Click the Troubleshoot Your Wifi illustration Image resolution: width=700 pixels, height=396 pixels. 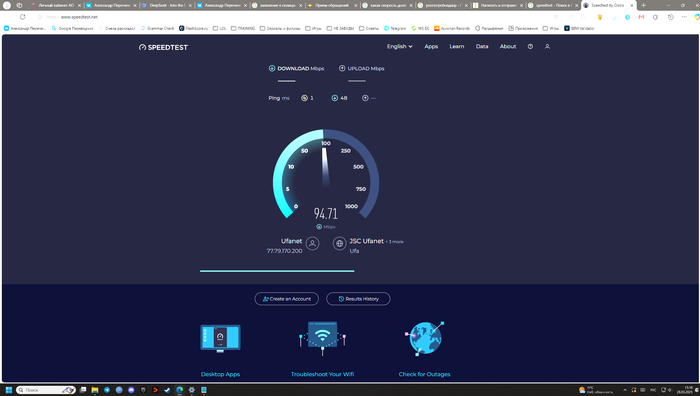pyautogui.click(x=322, y=338)
